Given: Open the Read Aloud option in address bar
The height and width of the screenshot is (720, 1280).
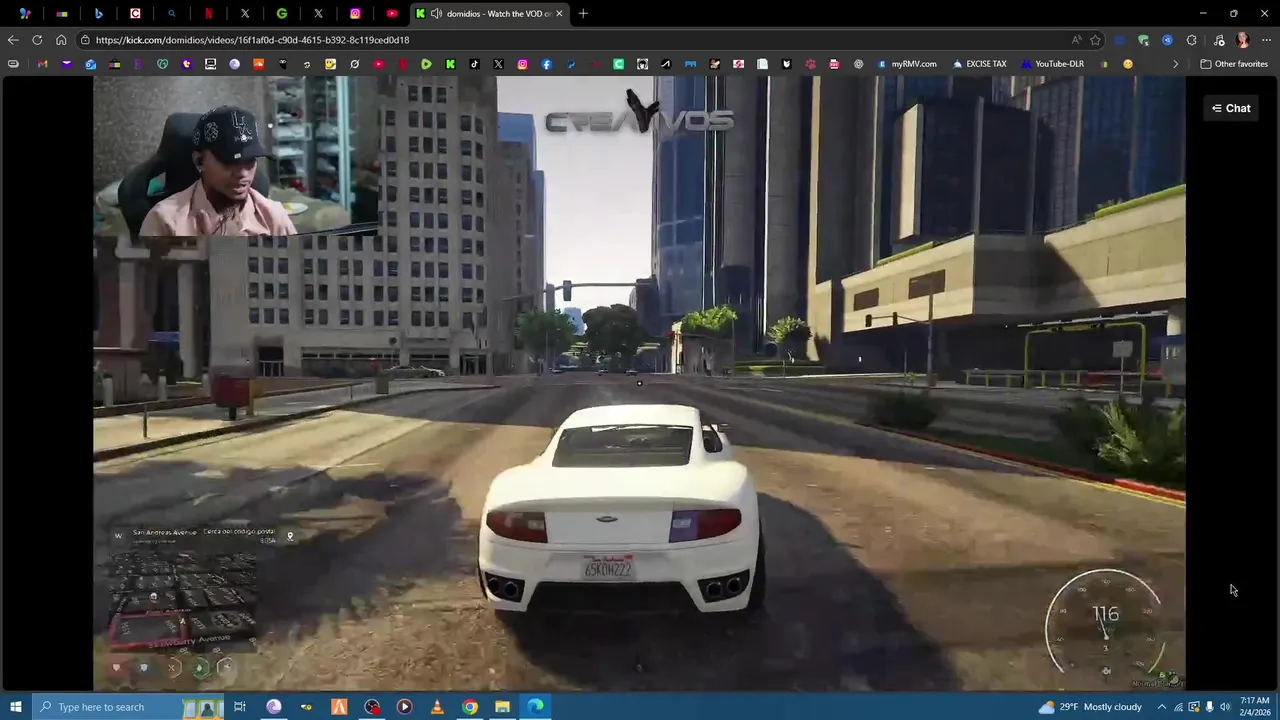Looking at the screenshot, I should pyautogui.click(x=1076, y=40).
